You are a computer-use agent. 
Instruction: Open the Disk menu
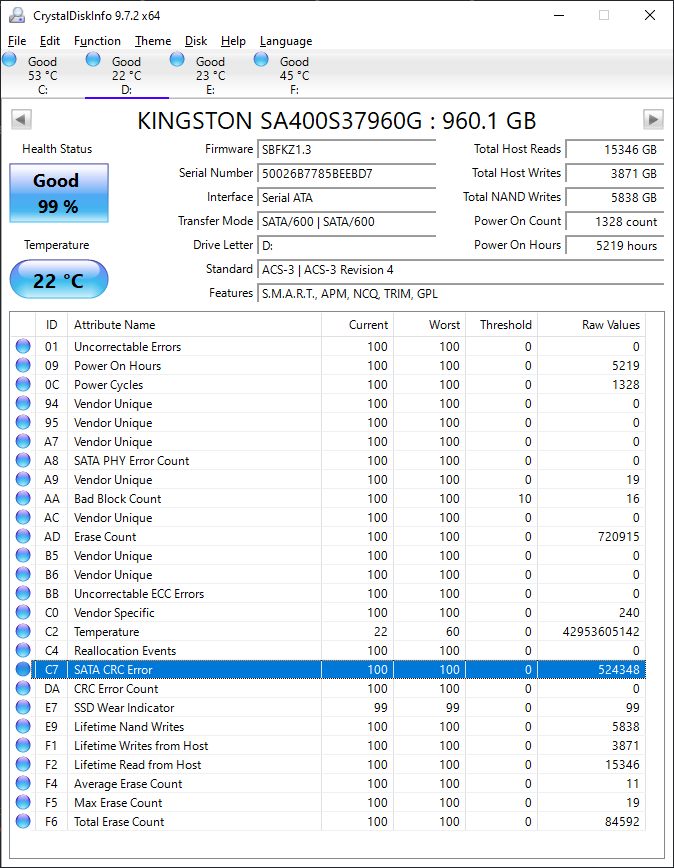pos(196,41)
